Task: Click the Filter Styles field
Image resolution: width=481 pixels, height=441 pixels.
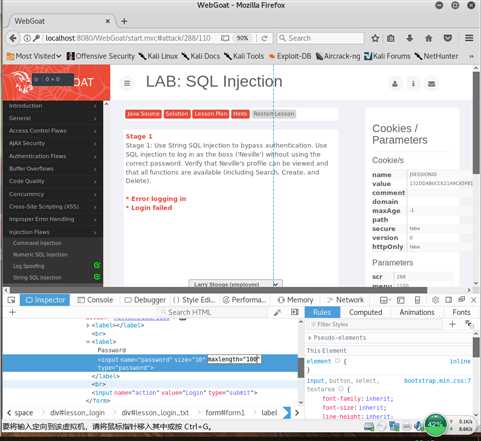Action: [x=376, y=324]
